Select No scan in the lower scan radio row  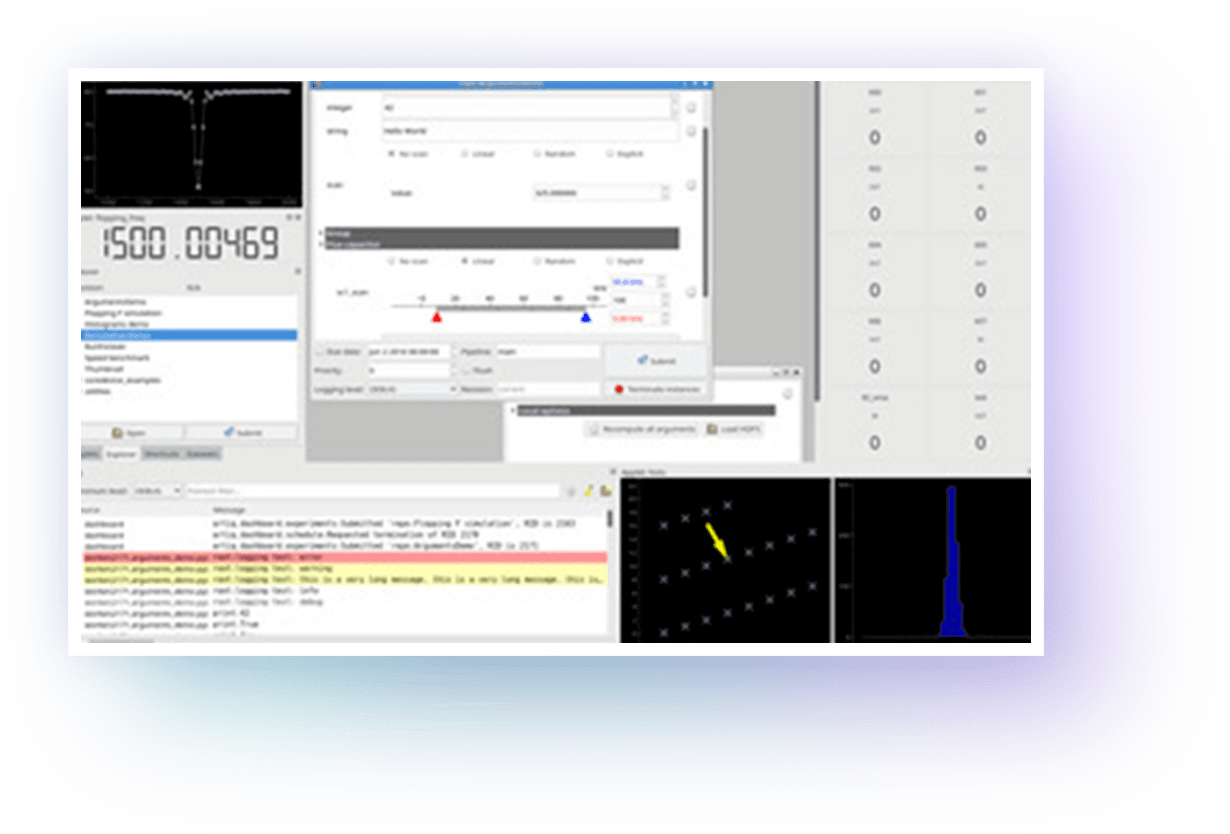[408, 261]
